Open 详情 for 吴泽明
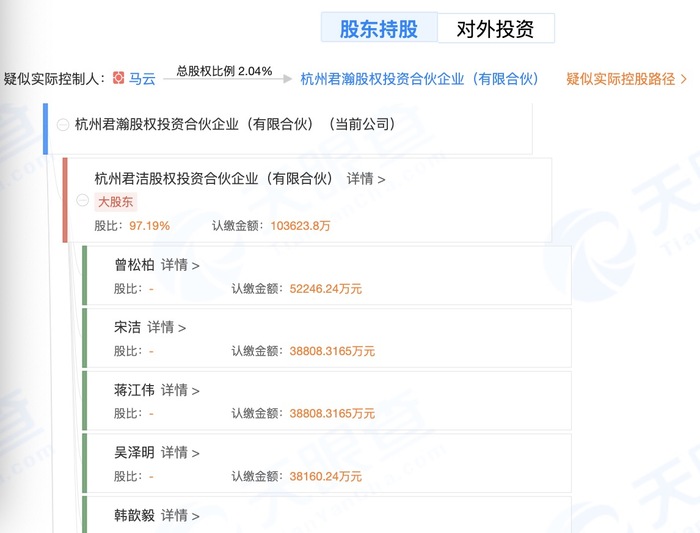 (180, 453)
